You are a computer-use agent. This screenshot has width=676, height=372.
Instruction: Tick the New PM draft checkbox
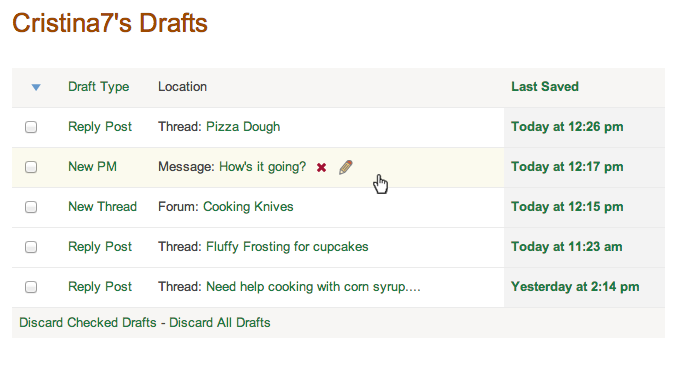point(31,167)
